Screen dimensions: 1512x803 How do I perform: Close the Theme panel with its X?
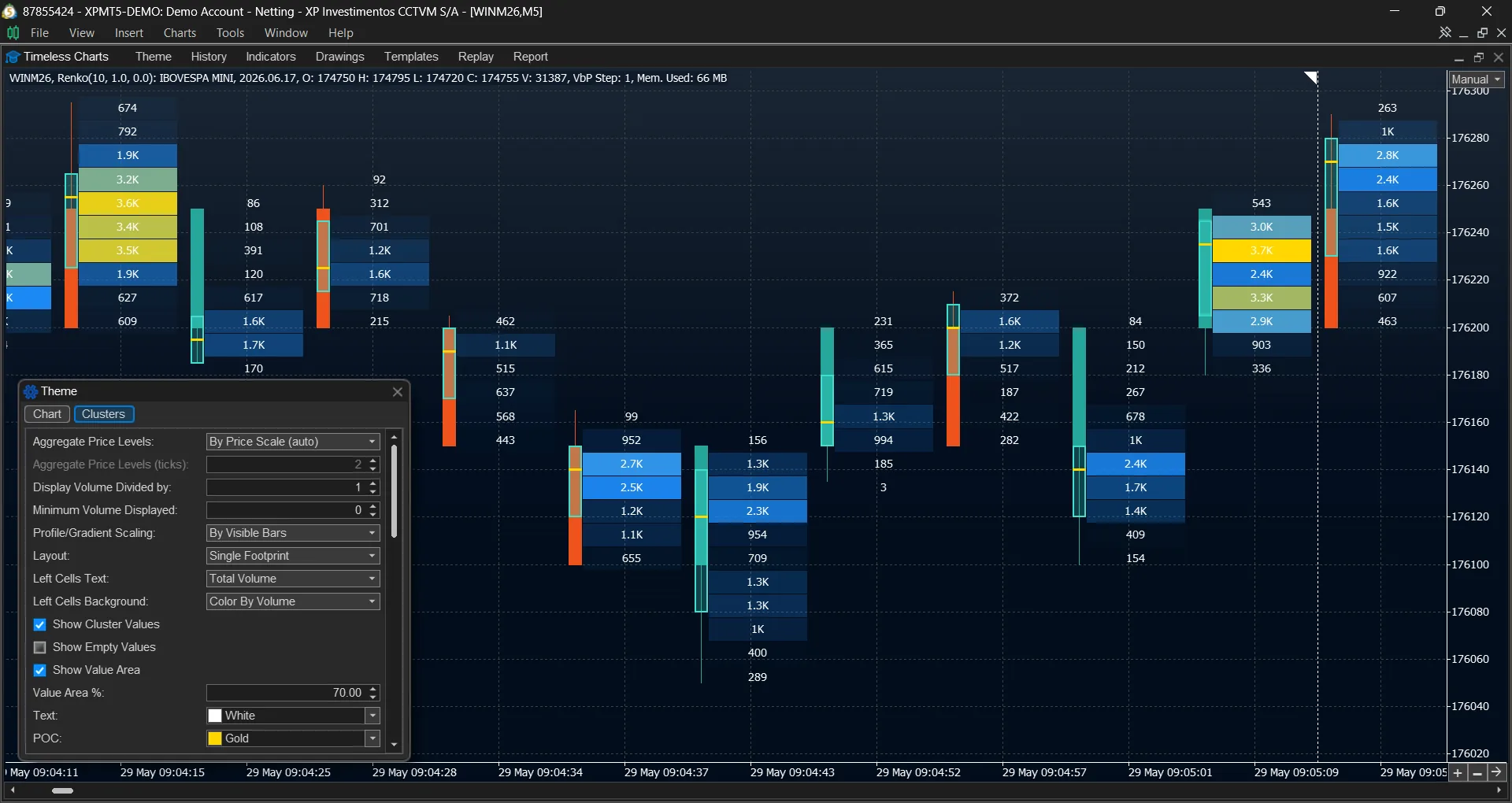coord(398,392)
